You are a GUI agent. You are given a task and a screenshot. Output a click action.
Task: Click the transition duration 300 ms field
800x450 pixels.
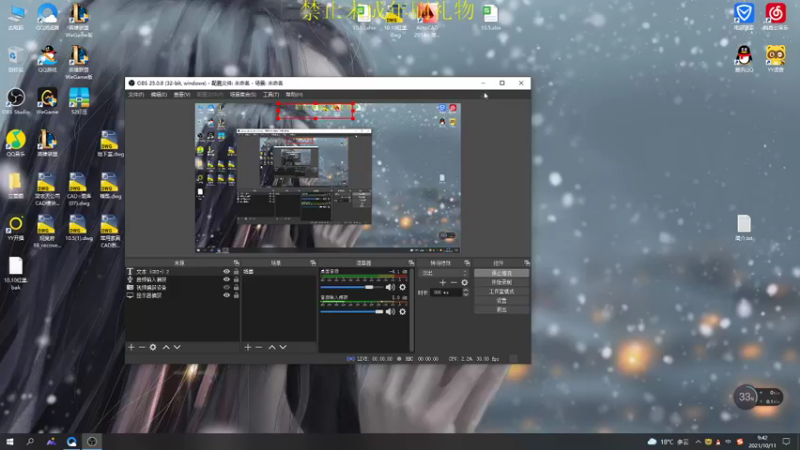[x=445, y=292]
